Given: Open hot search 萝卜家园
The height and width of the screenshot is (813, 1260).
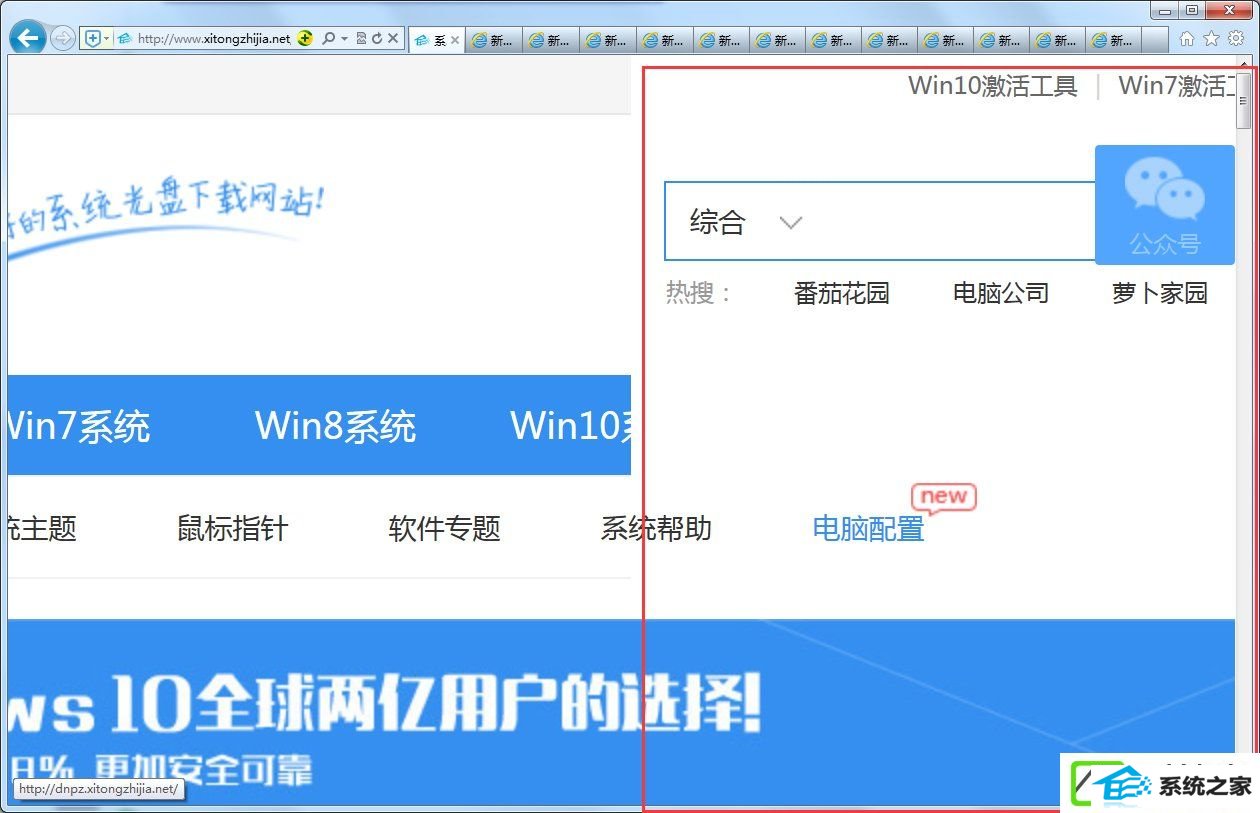Looking at the screenshot, I should tap(1160, 293).
